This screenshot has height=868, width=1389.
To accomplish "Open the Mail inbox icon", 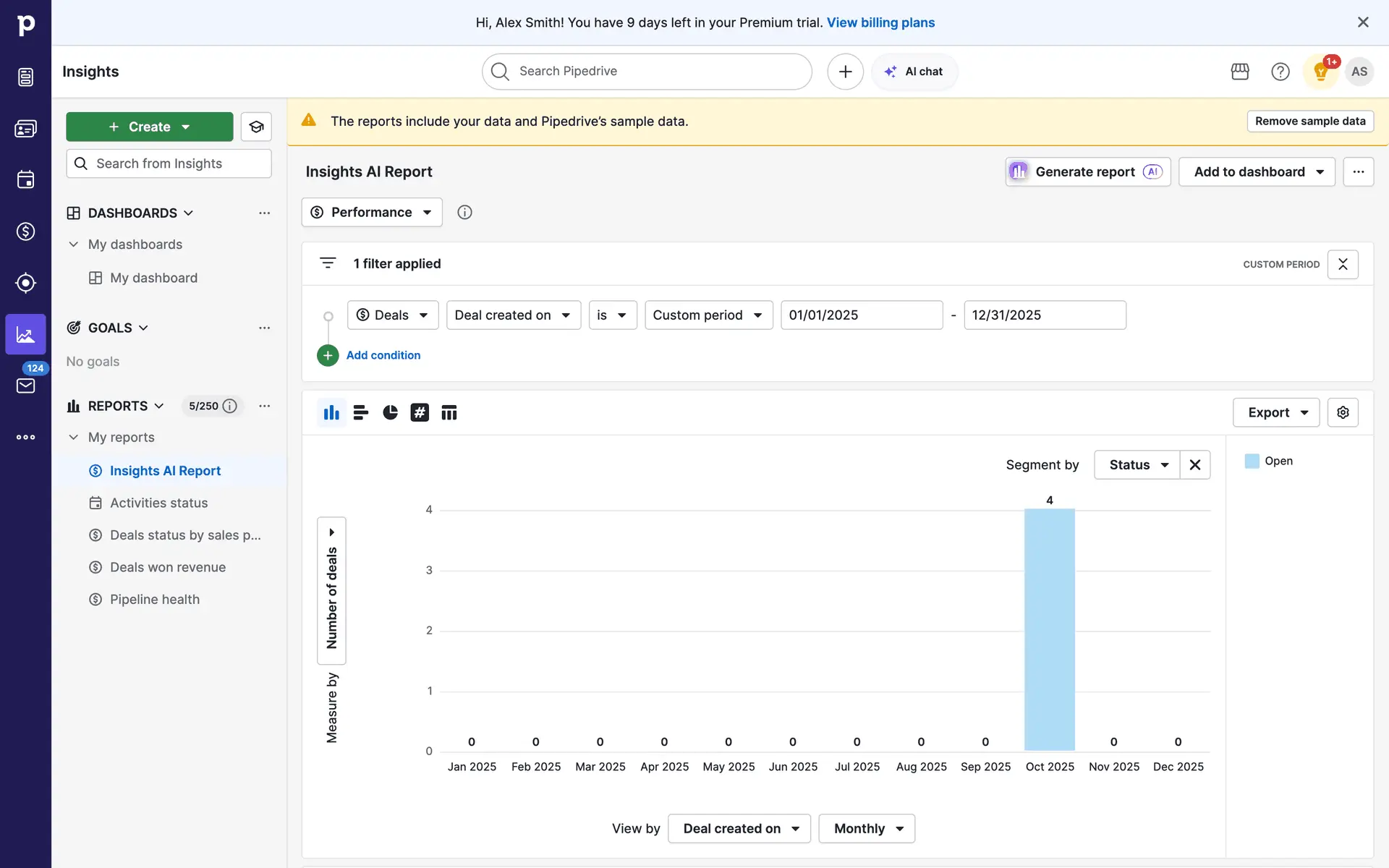I will tap(25, 386).
